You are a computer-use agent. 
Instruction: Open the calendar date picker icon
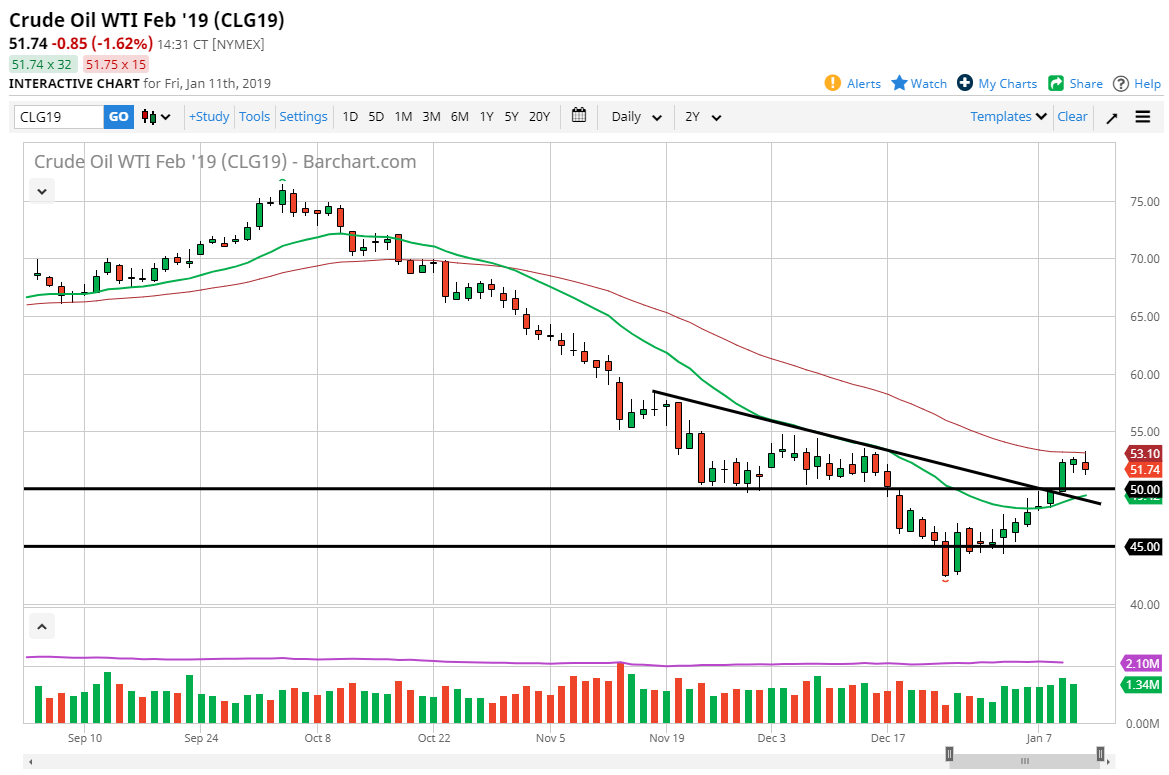point(578,116)
